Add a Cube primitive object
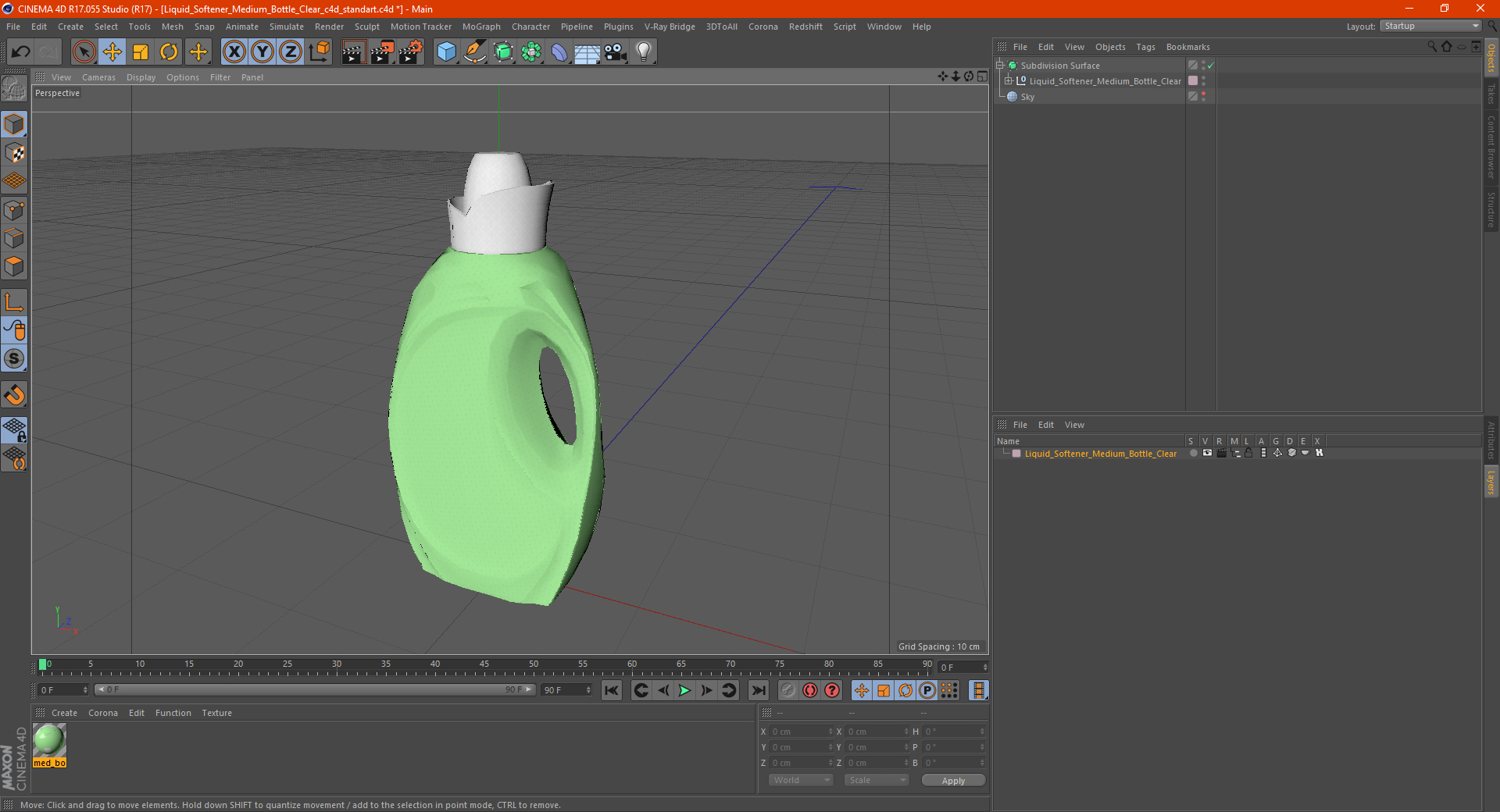 tap(446, 52)
